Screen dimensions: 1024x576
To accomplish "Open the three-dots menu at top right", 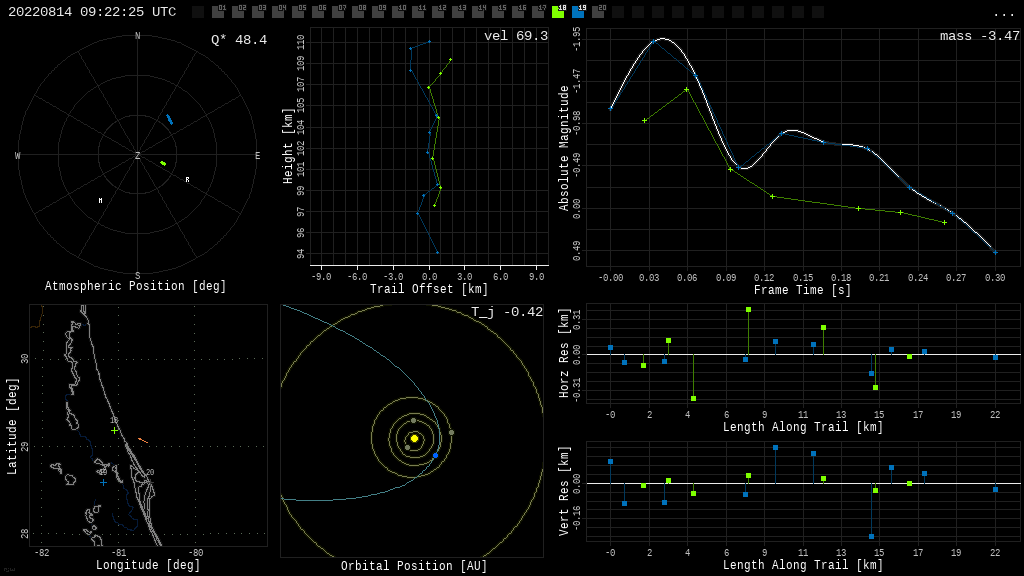I will click(1003, 13).
